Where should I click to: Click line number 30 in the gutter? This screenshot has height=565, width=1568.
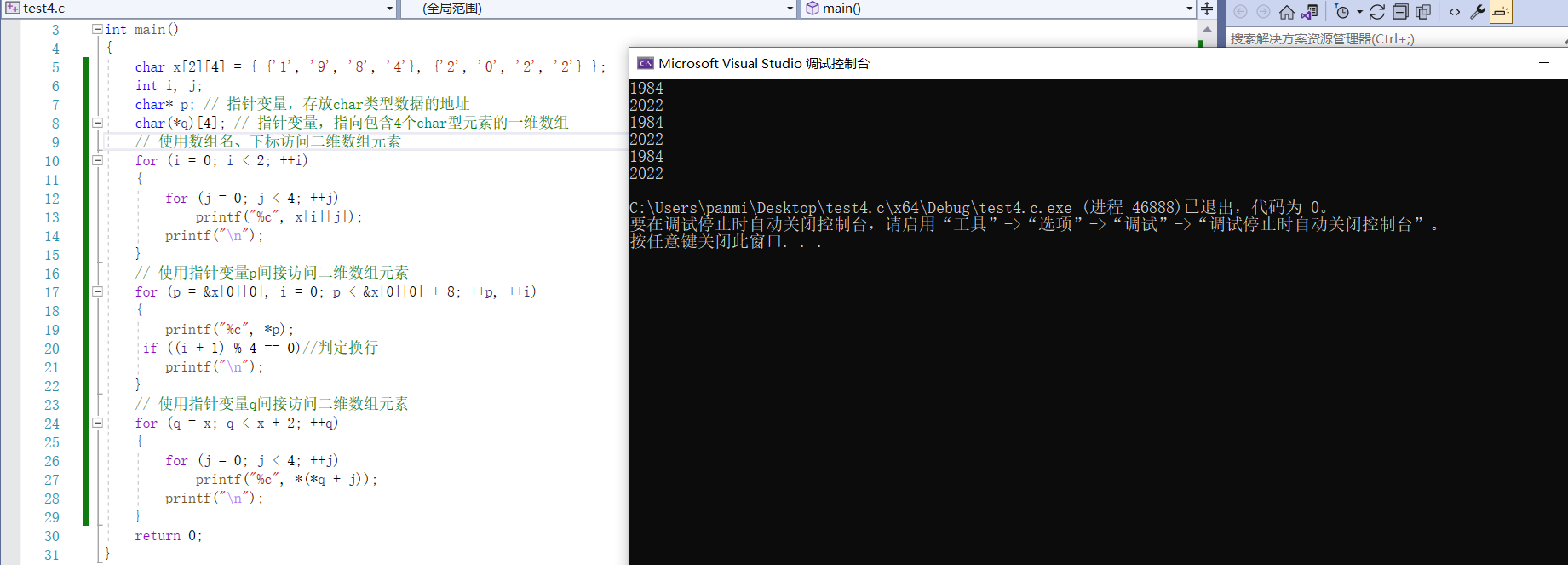click(x=52, y=537)
